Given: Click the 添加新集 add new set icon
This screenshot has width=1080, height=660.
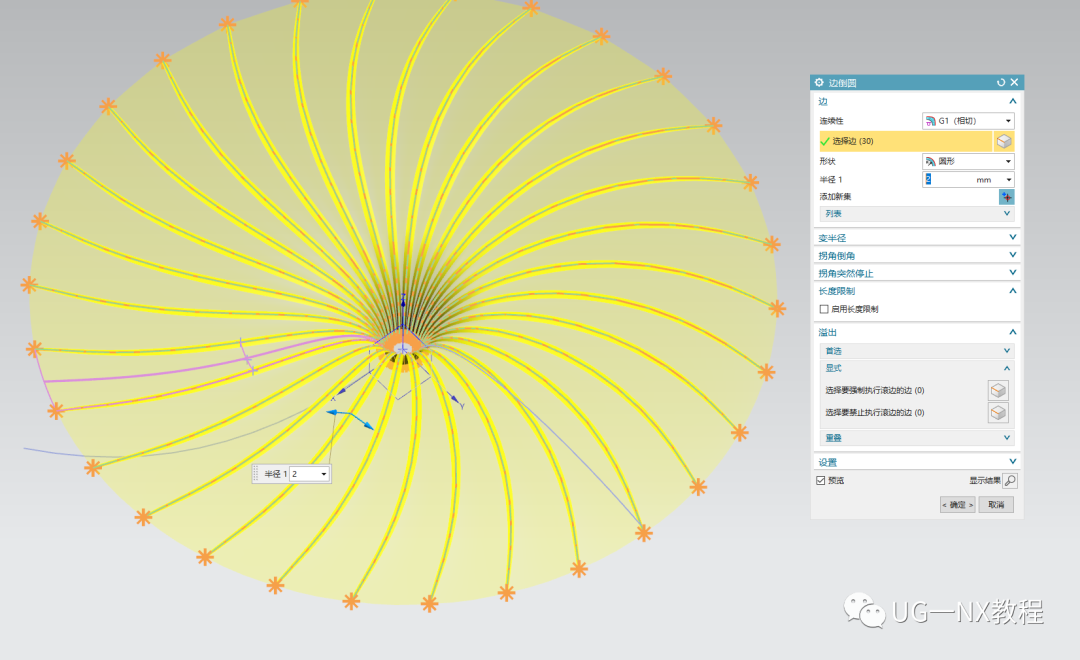Looking at the screenshot, I should click(1006, 197).
